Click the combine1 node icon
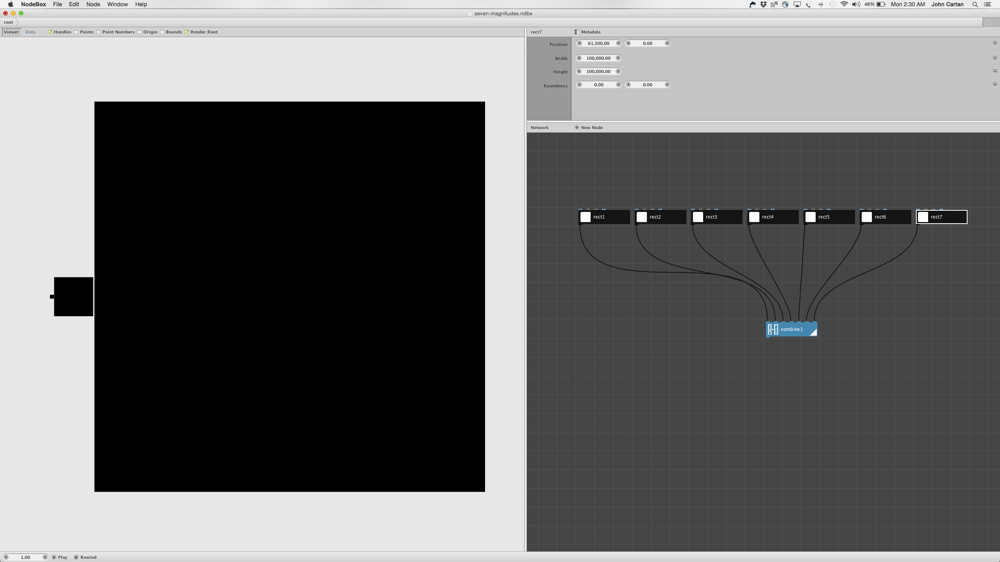Image resolution: width=1000 pixels, height=562 pixels. [x=772, y=329]
